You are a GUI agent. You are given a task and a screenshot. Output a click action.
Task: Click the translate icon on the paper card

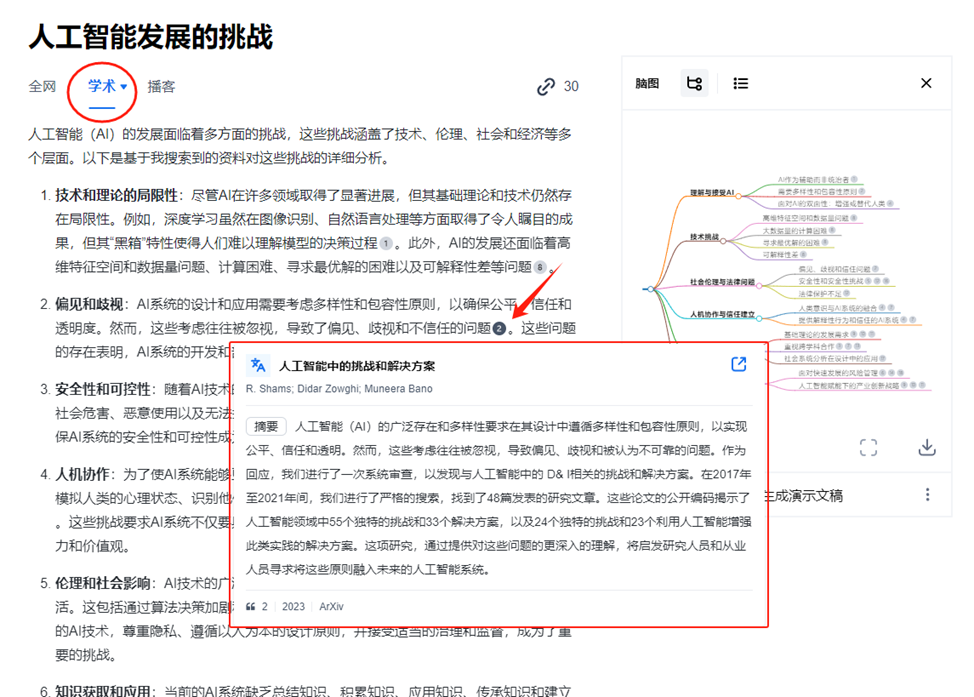pos(257,365)
